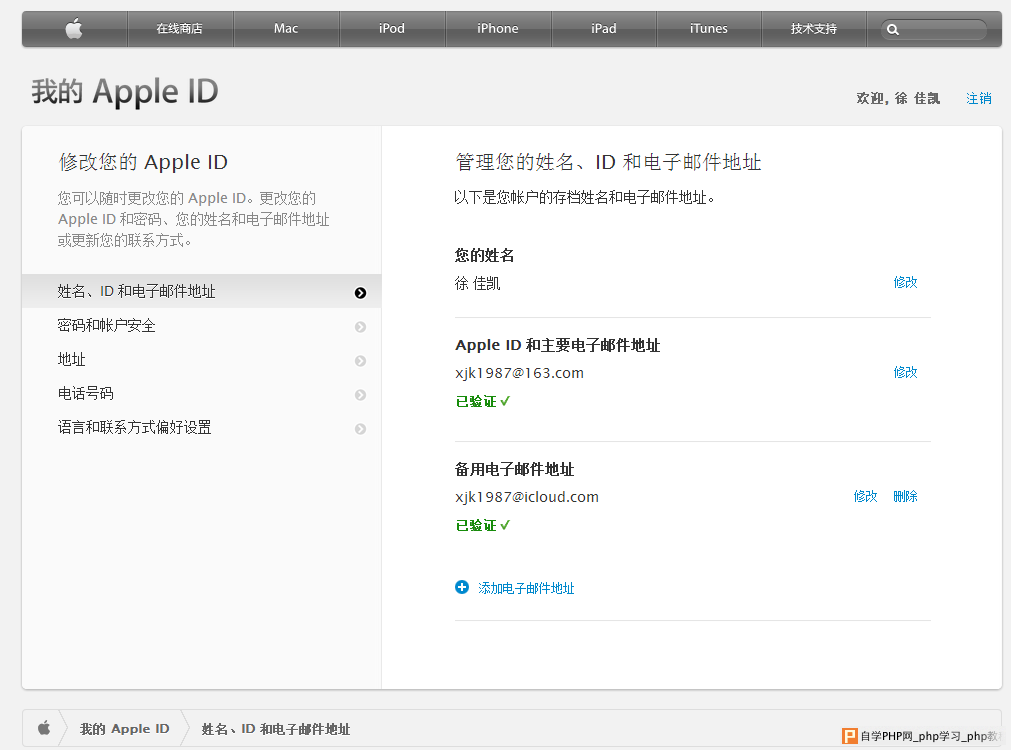The width and height of the screenshot is (1011, 750).
Task: Click 我的 Apple ID in the breadcrumb
Action: tap(124, 729)
